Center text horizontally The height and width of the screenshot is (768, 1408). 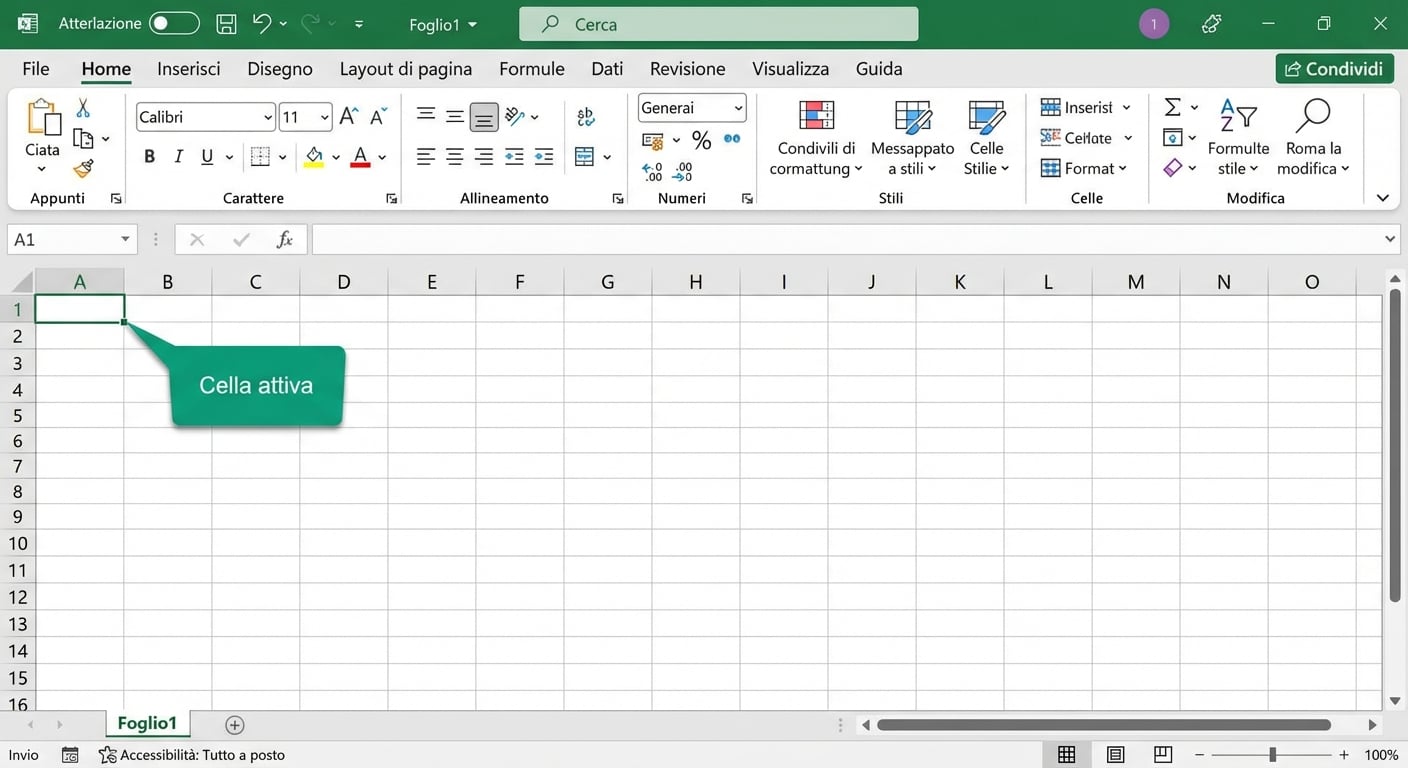[455, 157]
